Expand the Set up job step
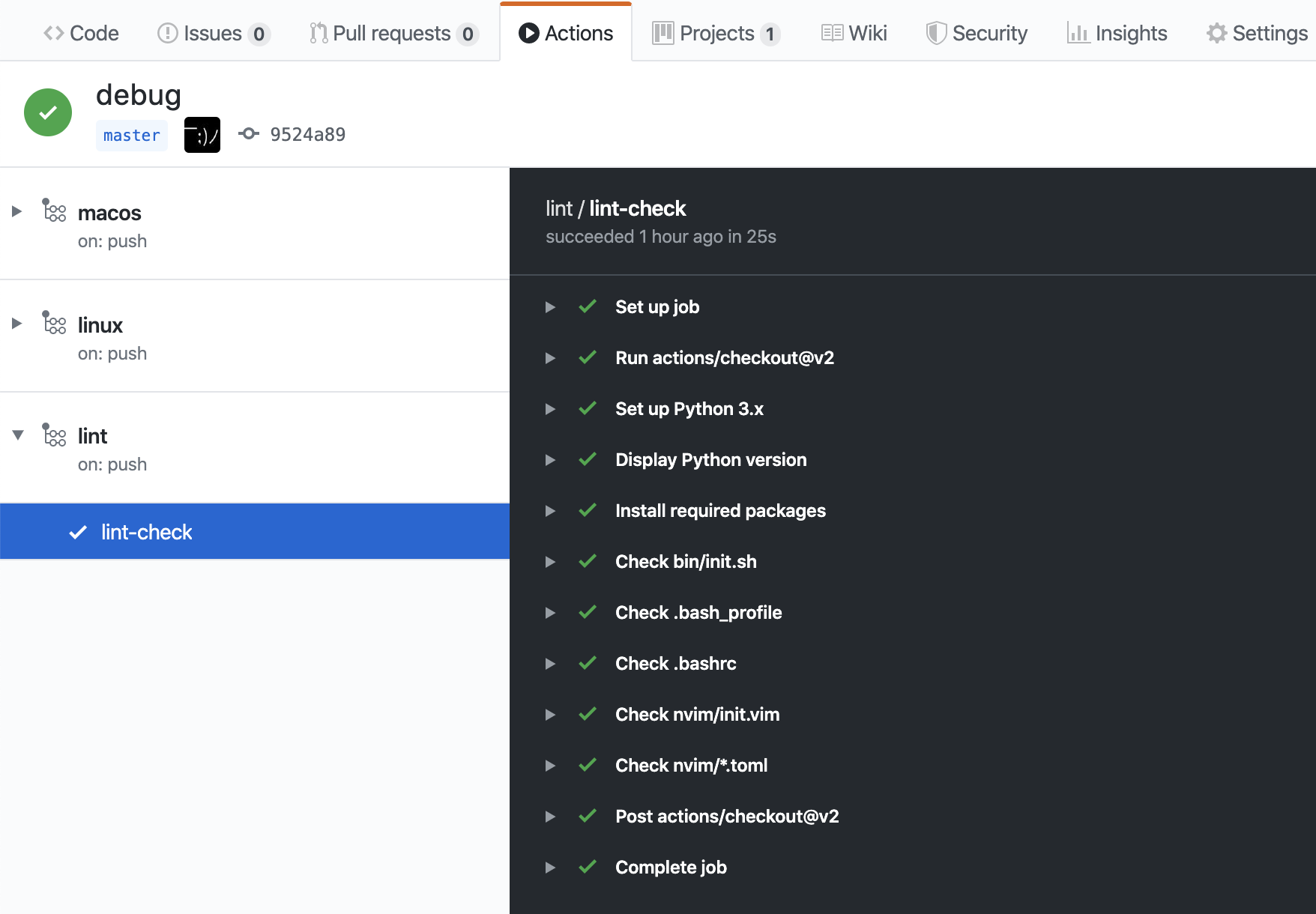Screen dimensions: 1316x914 [550, 307]
